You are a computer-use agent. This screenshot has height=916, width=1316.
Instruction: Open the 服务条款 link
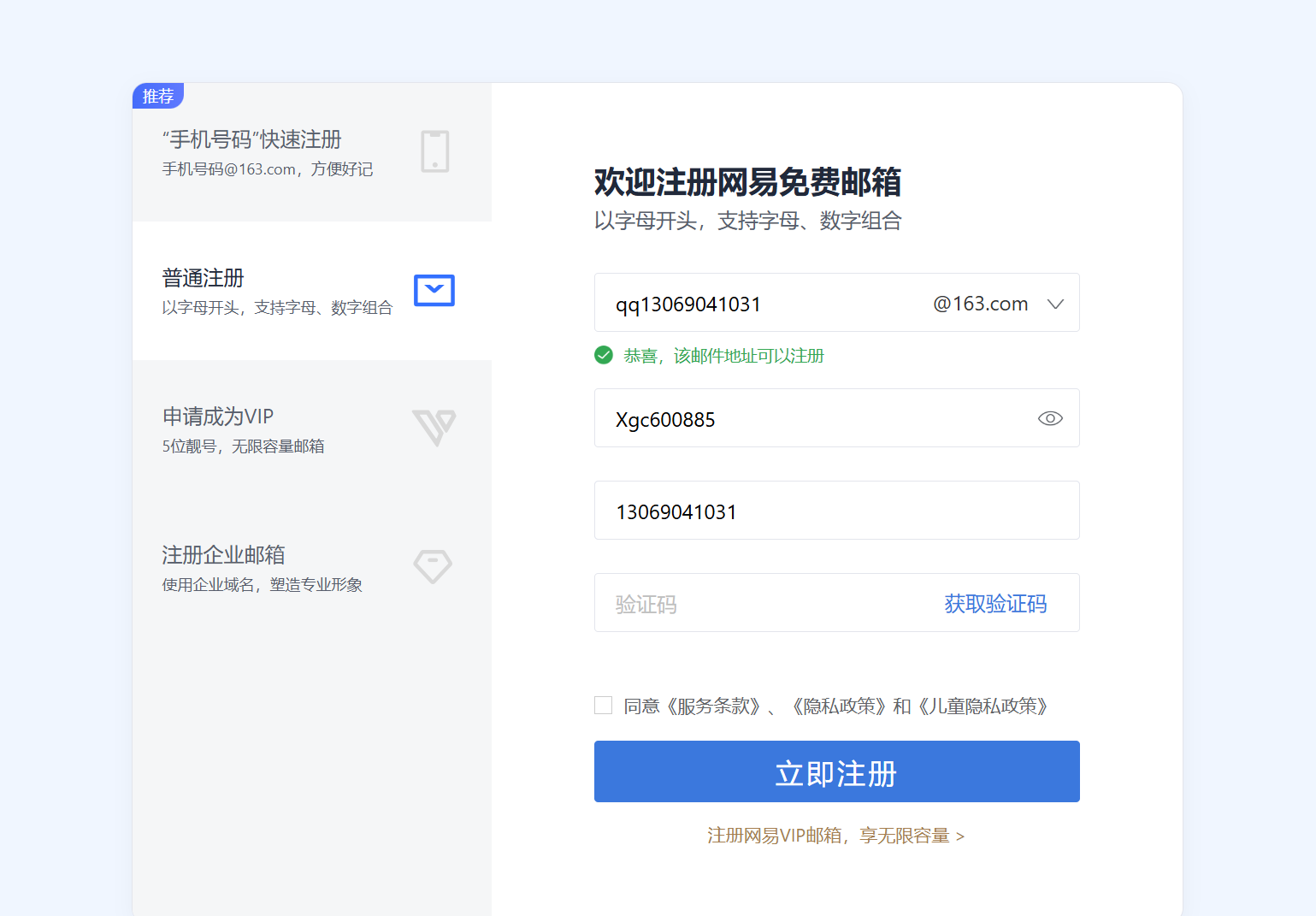click(x=713, y=706)
